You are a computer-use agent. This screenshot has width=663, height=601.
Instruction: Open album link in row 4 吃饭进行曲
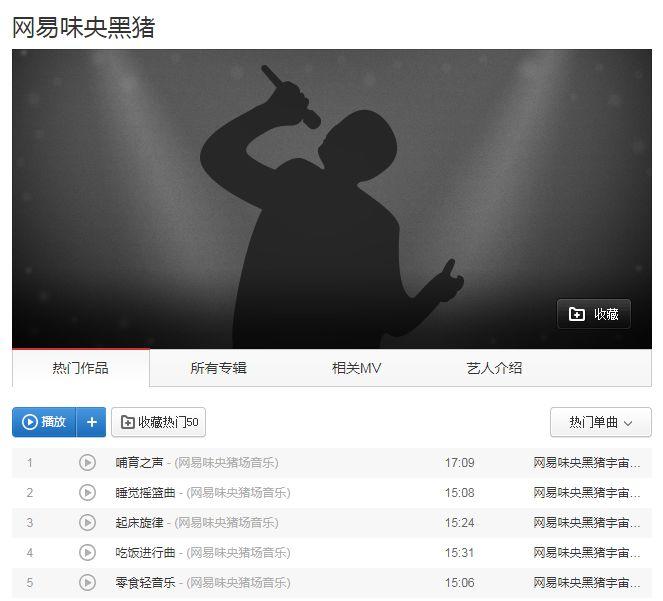[586, 553]
